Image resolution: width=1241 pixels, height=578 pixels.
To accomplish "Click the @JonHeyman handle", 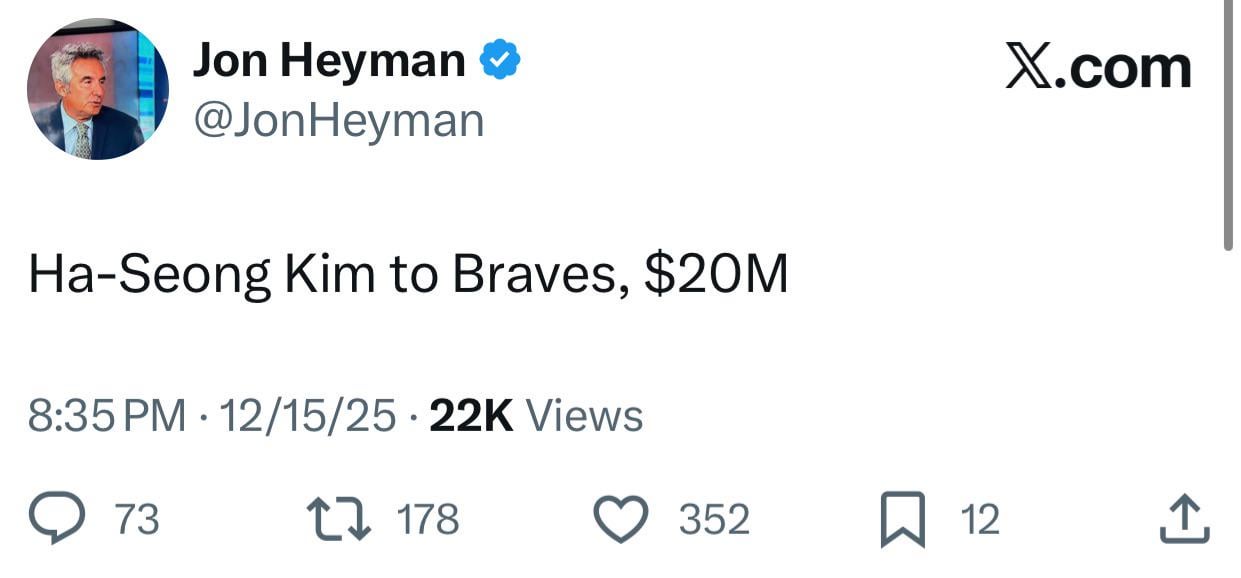I will pyautogui.click(x=337, y=120).
